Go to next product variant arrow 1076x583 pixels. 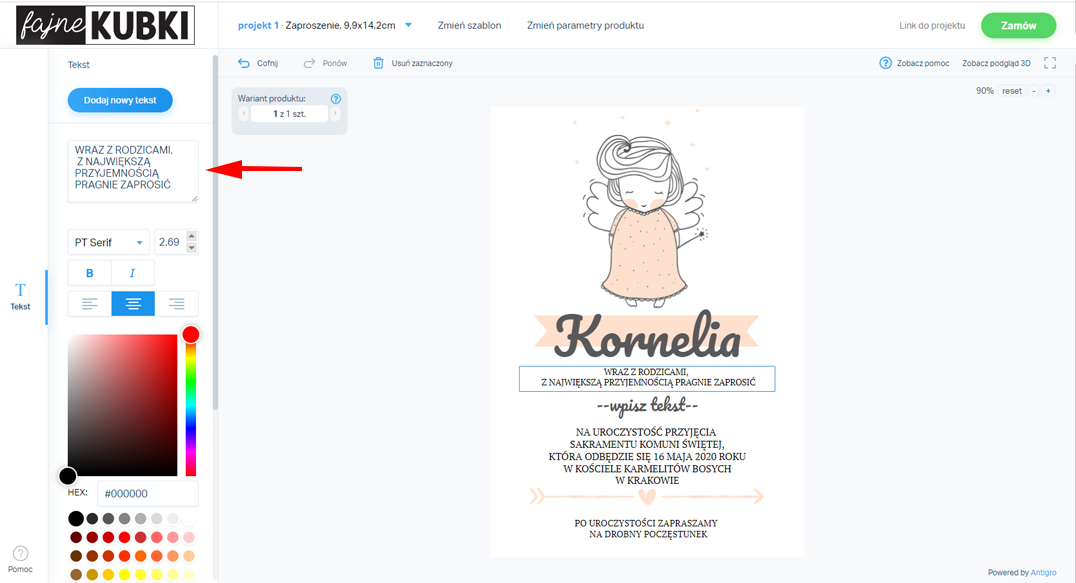(335, 114)
